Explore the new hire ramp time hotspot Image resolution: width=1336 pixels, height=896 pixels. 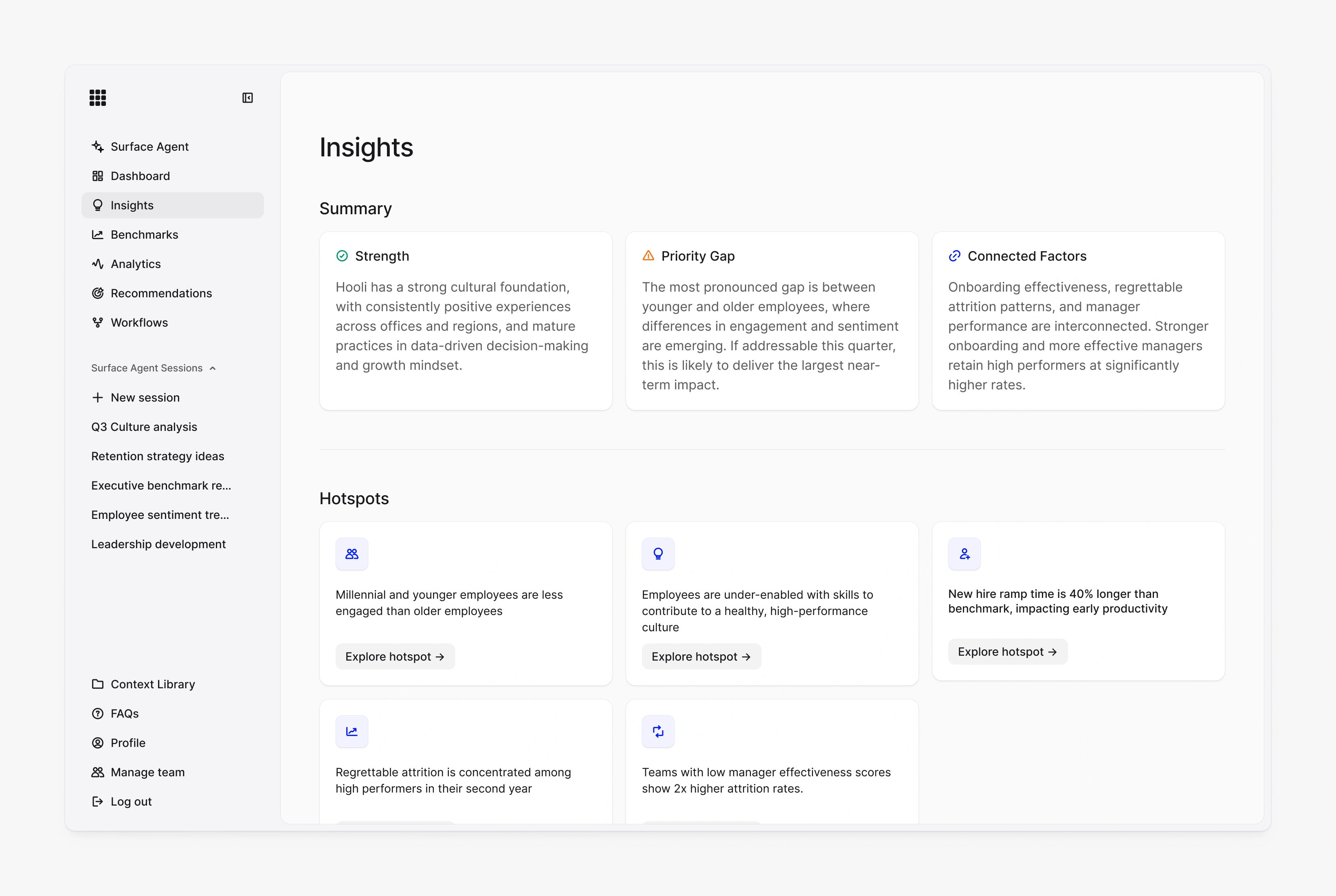pos(1008,652)
